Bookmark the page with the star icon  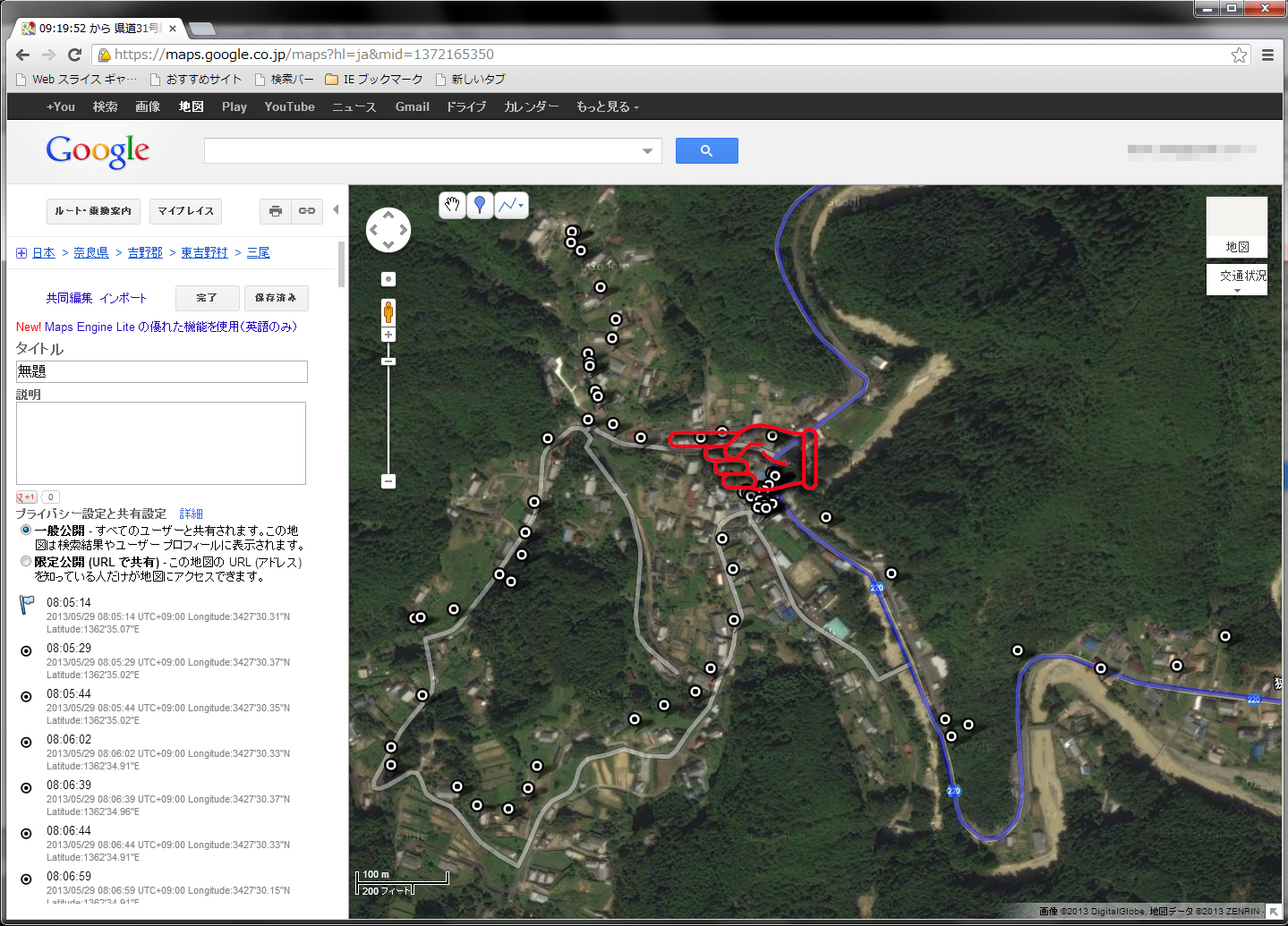pyautogui.click(x=1239, y=55)
